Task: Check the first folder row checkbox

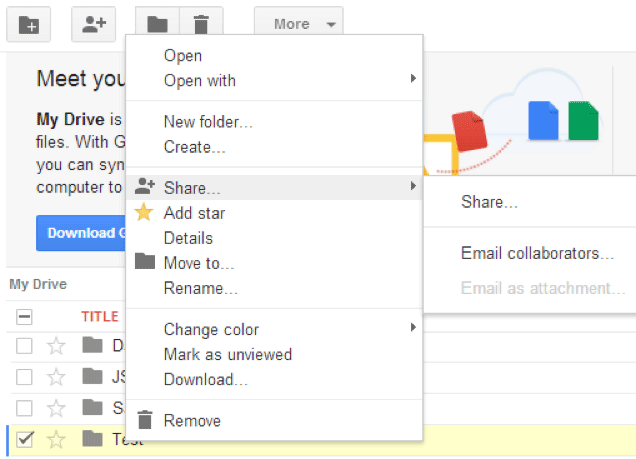Action: click(x=24, y=346)
